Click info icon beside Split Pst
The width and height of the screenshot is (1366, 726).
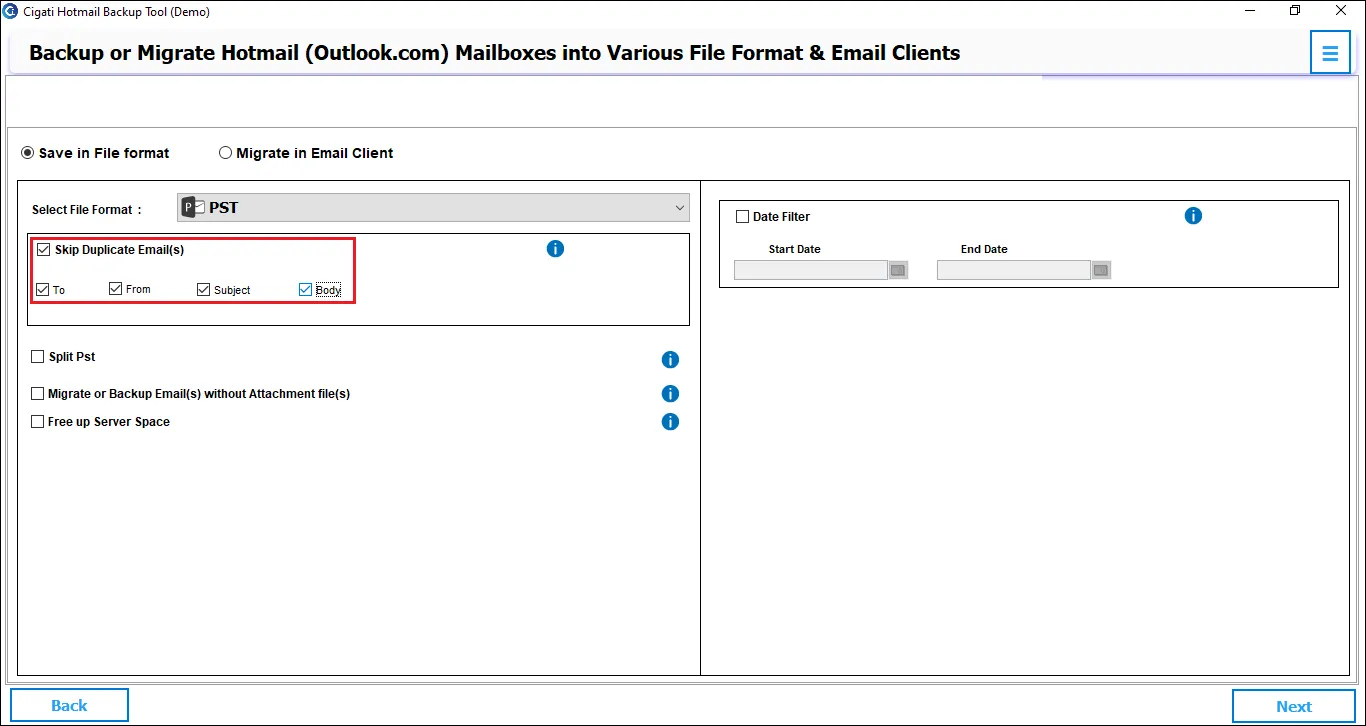click(x=670, y=360)
